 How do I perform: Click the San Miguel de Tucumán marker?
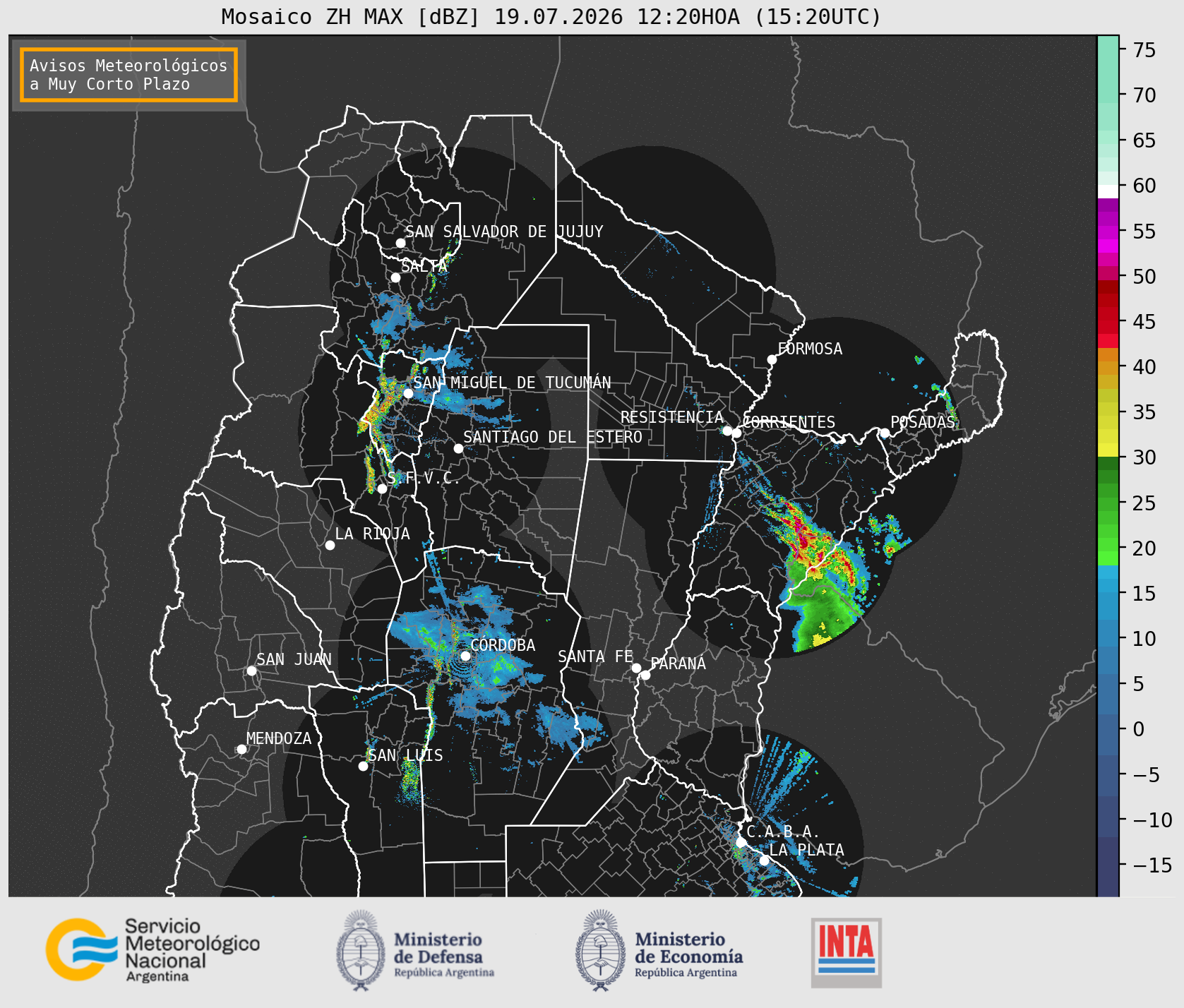(x=407, y=393)
